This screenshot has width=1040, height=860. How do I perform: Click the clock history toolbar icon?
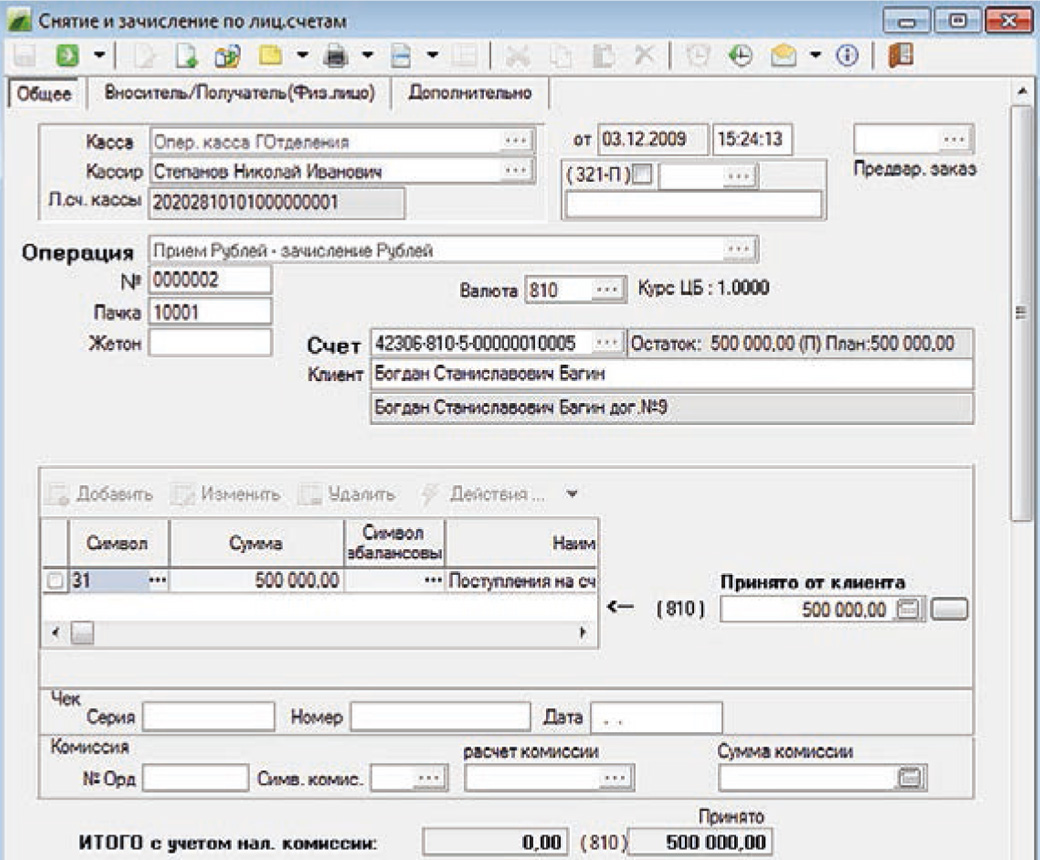(x=740, y=58)
